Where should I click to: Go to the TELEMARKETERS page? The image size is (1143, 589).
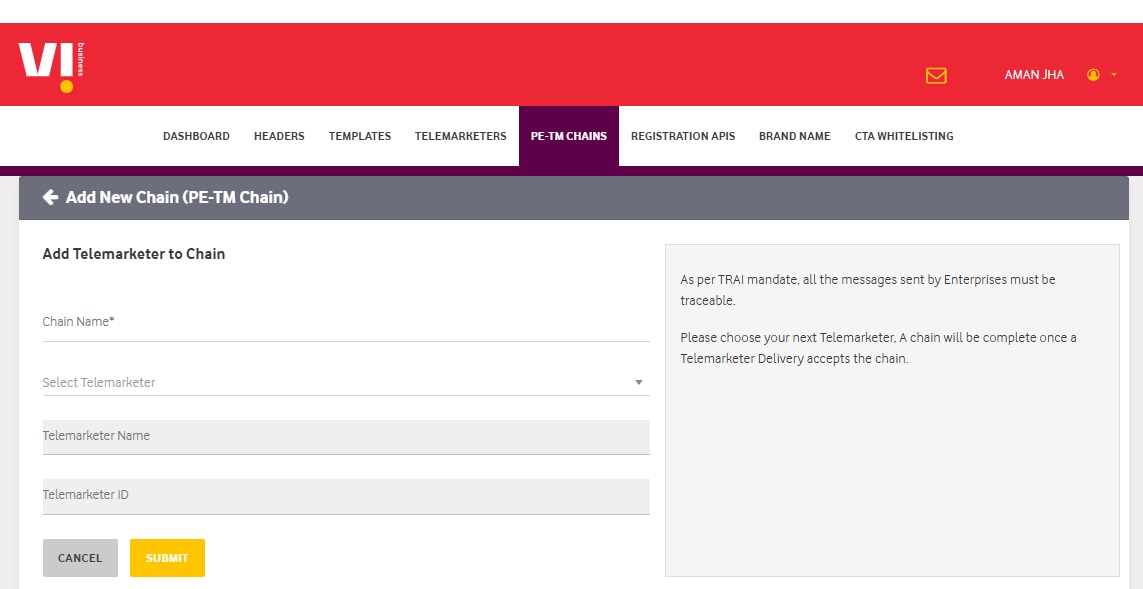(x=460, y=136)
